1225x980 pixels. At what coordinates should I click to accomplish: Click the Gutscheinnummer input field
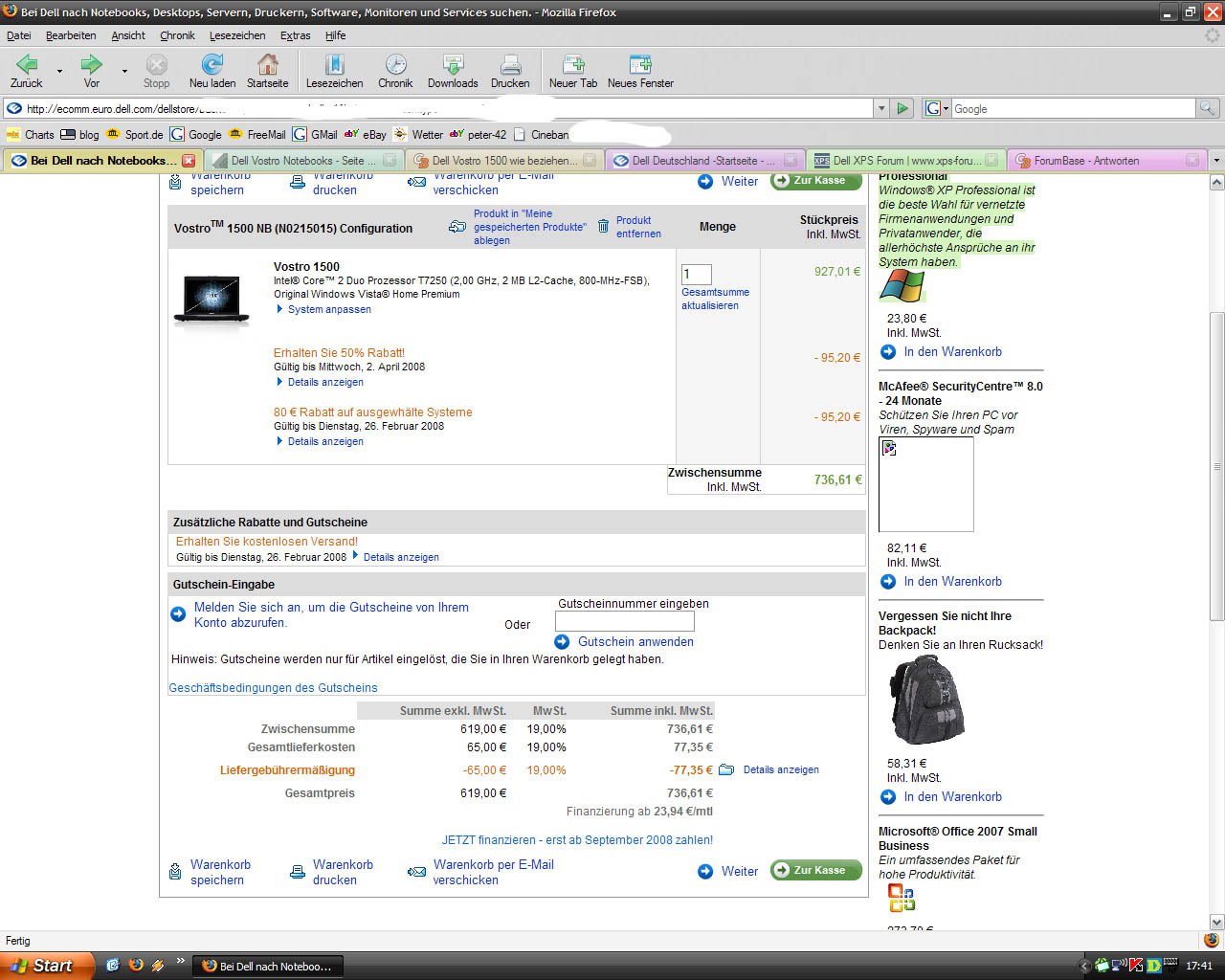pos(624,621)
